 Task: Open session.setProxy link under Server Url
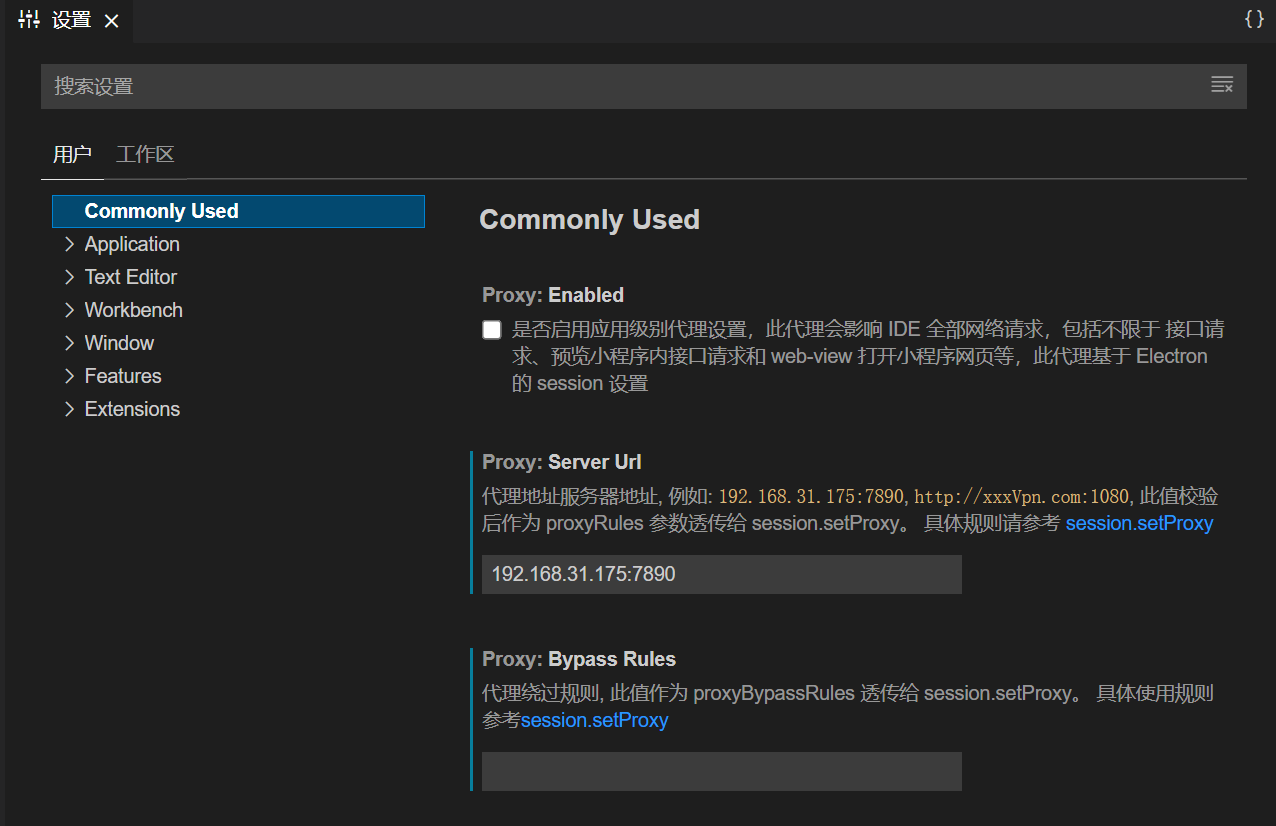pyautogui.click(x=1139, y=523)
